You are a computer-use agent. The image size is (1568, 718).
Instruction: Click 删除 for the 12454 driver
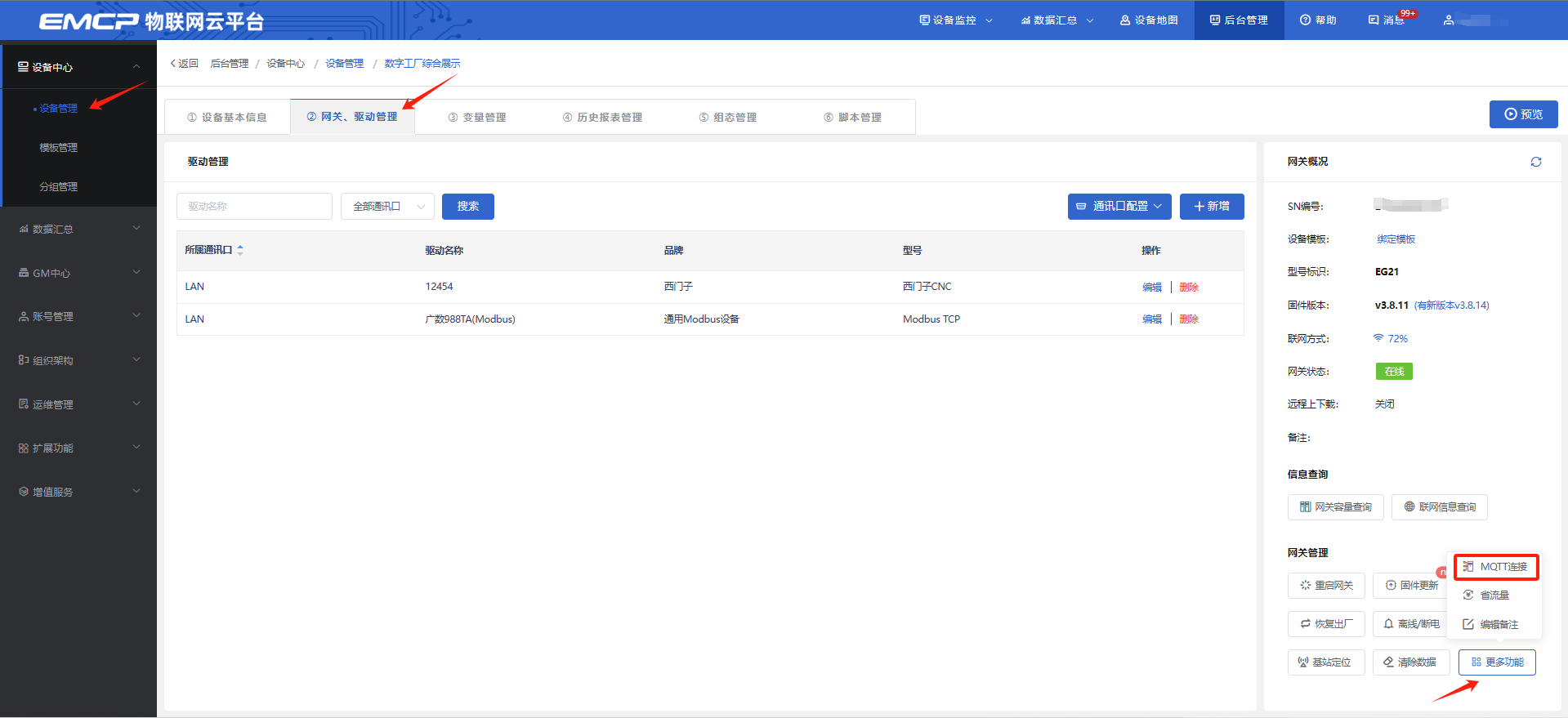tap(1189, 288)
